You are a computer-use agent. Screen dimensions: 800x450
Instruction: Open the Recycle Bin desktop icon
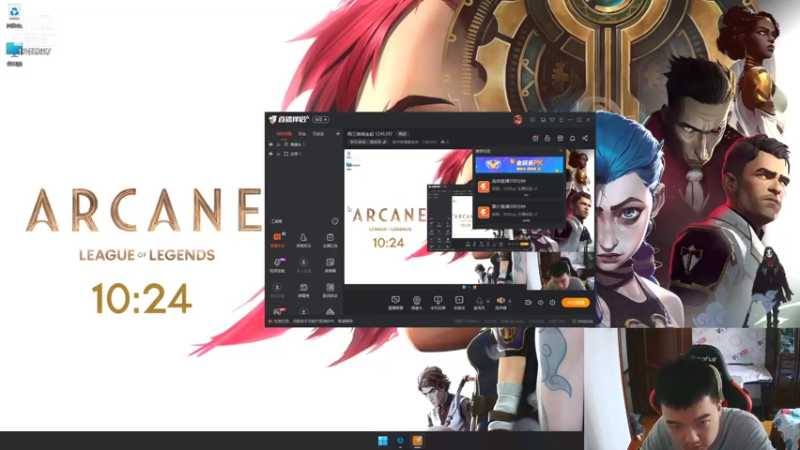coord(14,15)
